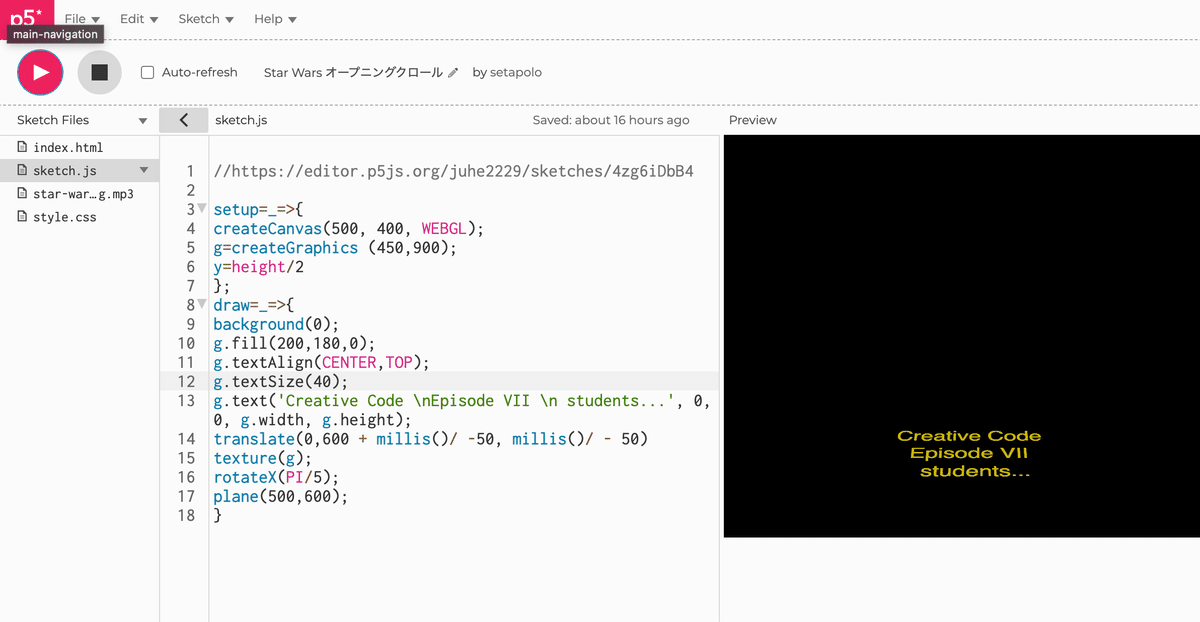Click the sketch.js tab title
Screen dimensions: 1200x622
pyautogui.click(x=241, y=120)
